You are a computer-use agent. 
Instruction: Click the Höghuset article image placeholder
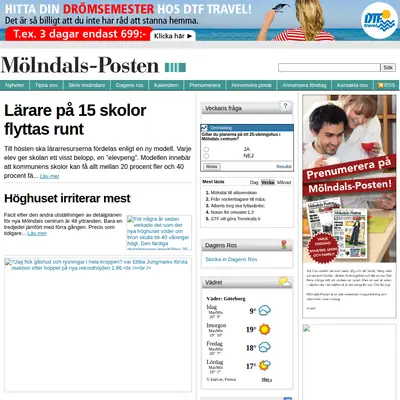[159, 233]
